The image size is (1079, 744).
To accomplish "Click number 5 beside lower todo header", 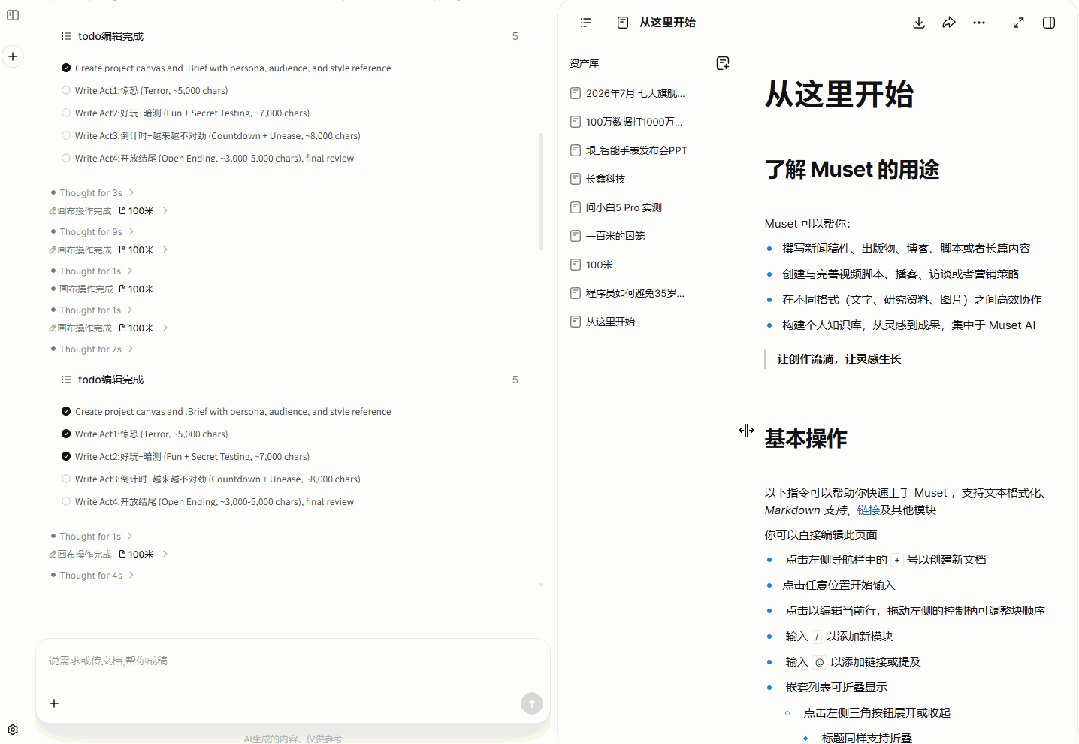I will click(x=515, y=380).
